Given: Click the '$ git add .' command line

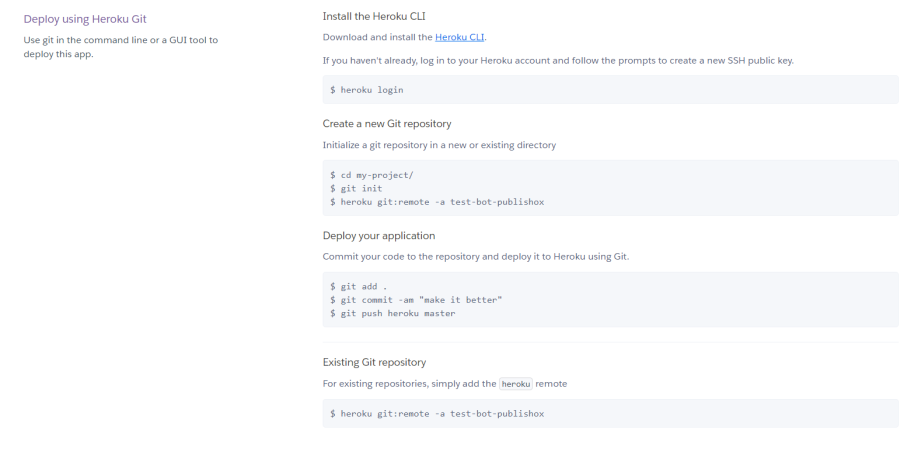Looking at the screenshot, I should (x=358, y=286).
